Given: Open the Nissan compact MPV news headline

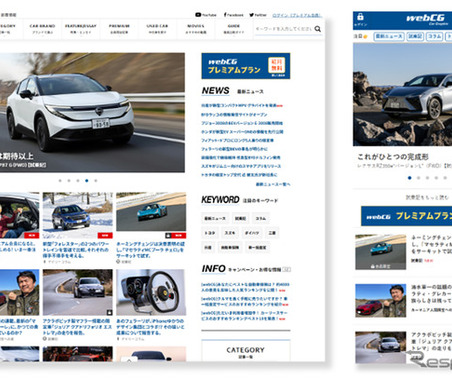Looking at the screenshot, I should pyautogui.click(x=242, y=105).
